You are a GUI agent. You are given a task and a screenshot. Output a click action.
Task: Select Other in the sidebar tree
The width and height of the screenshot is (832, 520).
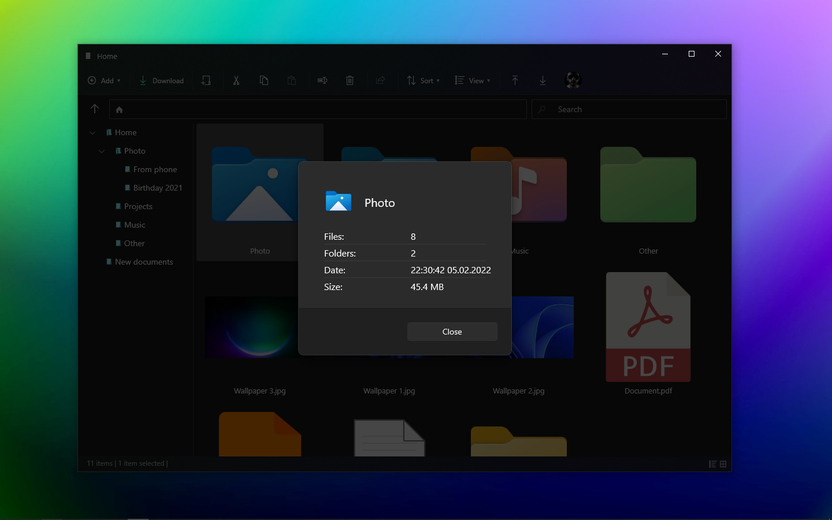tap(134, 244)
